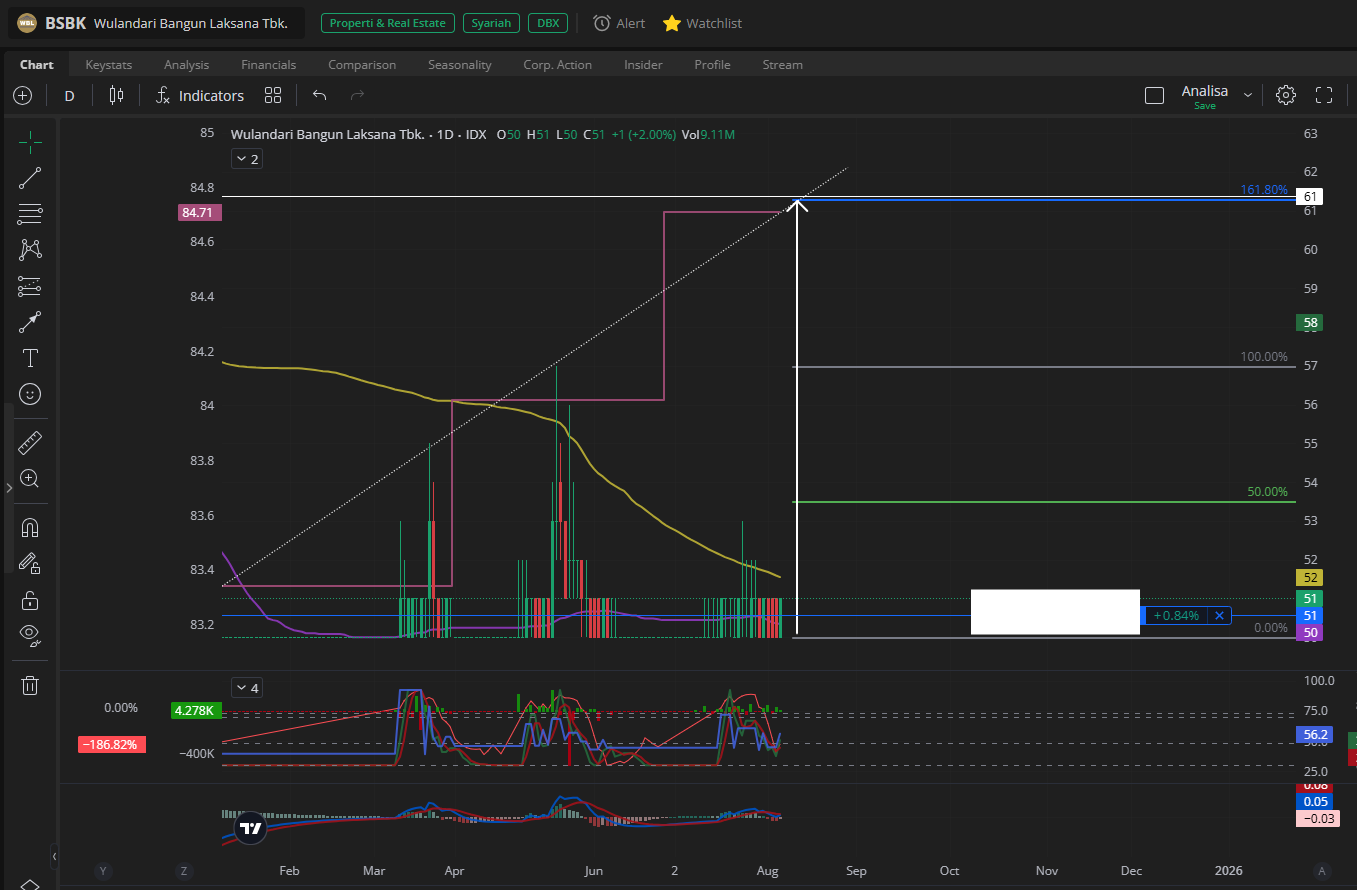
Task: Click the 58 green price label
Action: (1309, 323)
